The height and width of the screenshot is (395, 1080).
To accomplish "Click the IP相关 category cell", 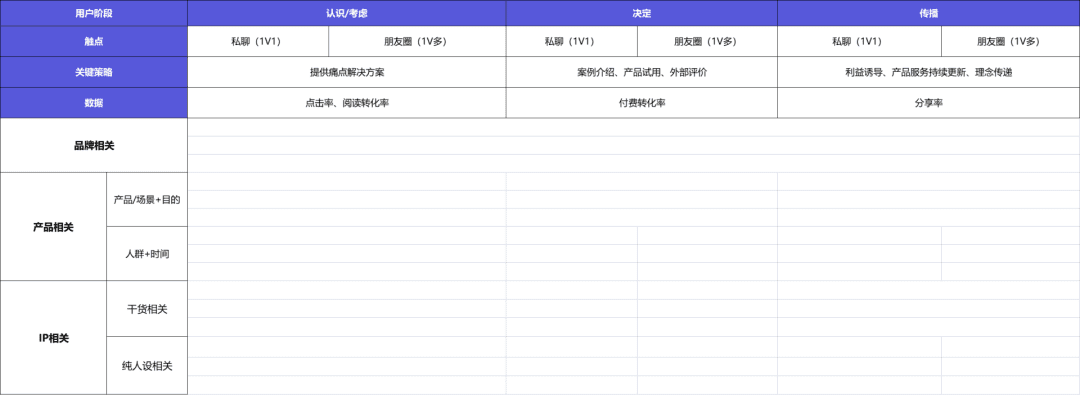I will [53, 338].
